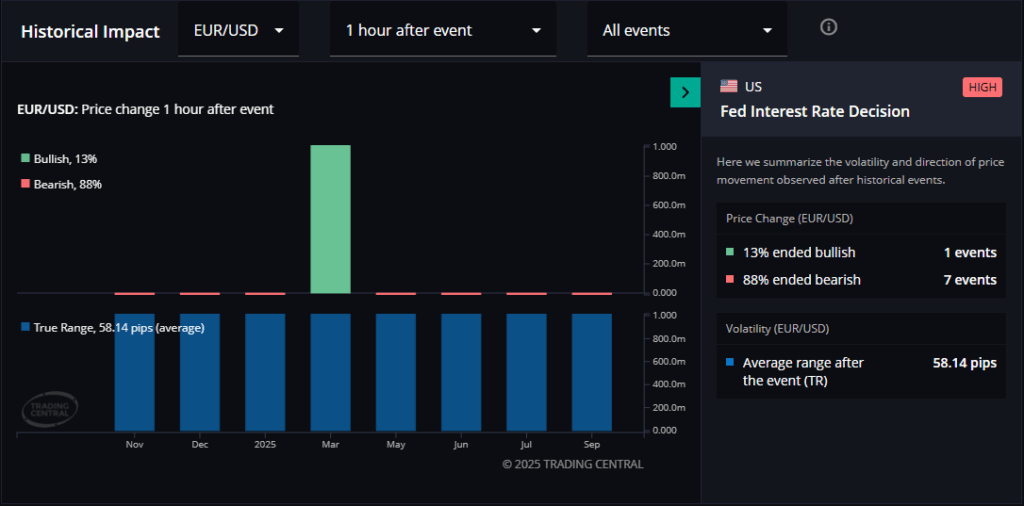Image resolution: width=1024 pixels, height=506 pixels.
Task: Click the 7 events bearish count
Action: point(970,280)
